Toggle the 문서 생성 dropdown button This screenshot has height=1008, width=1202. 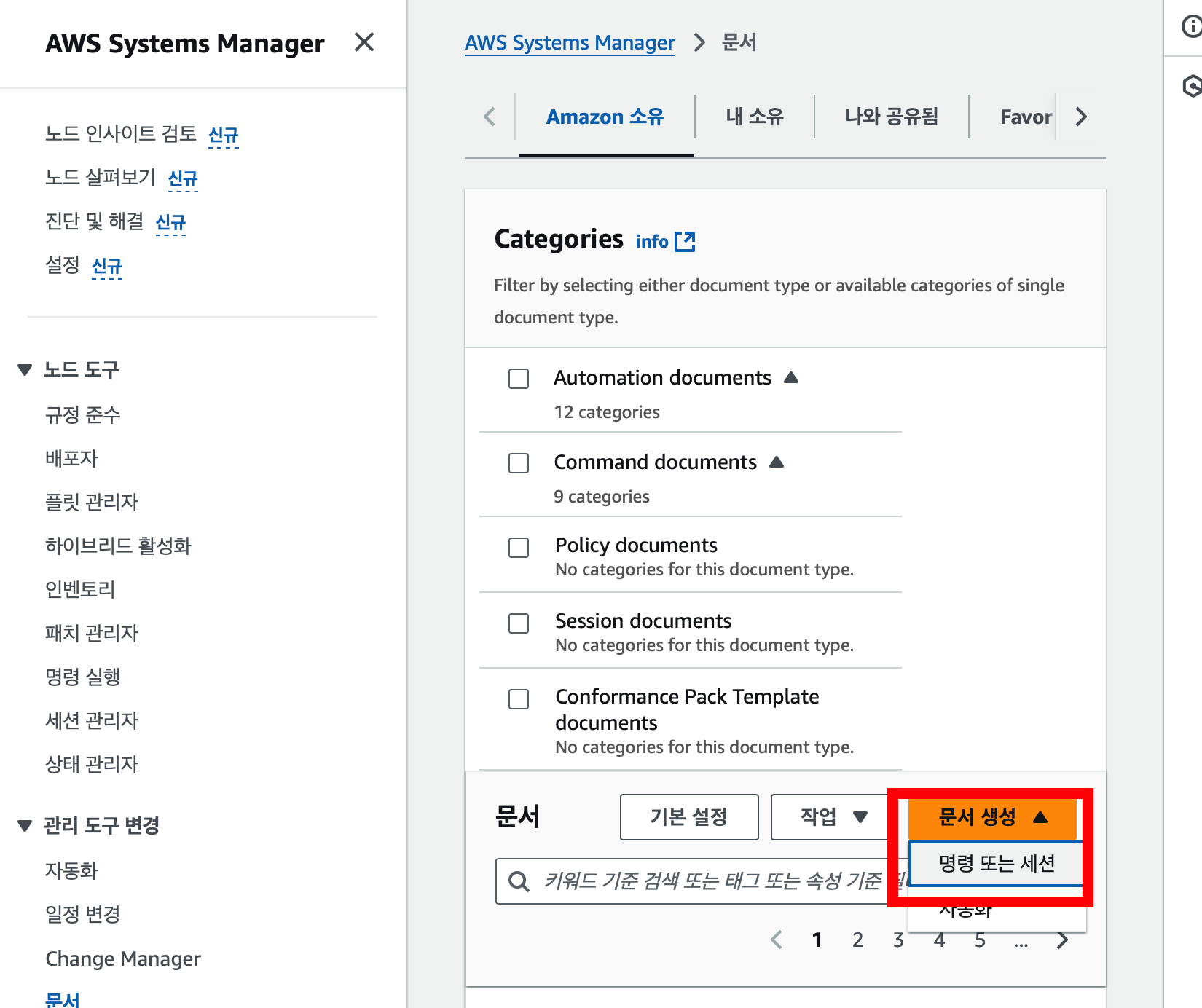992,817
